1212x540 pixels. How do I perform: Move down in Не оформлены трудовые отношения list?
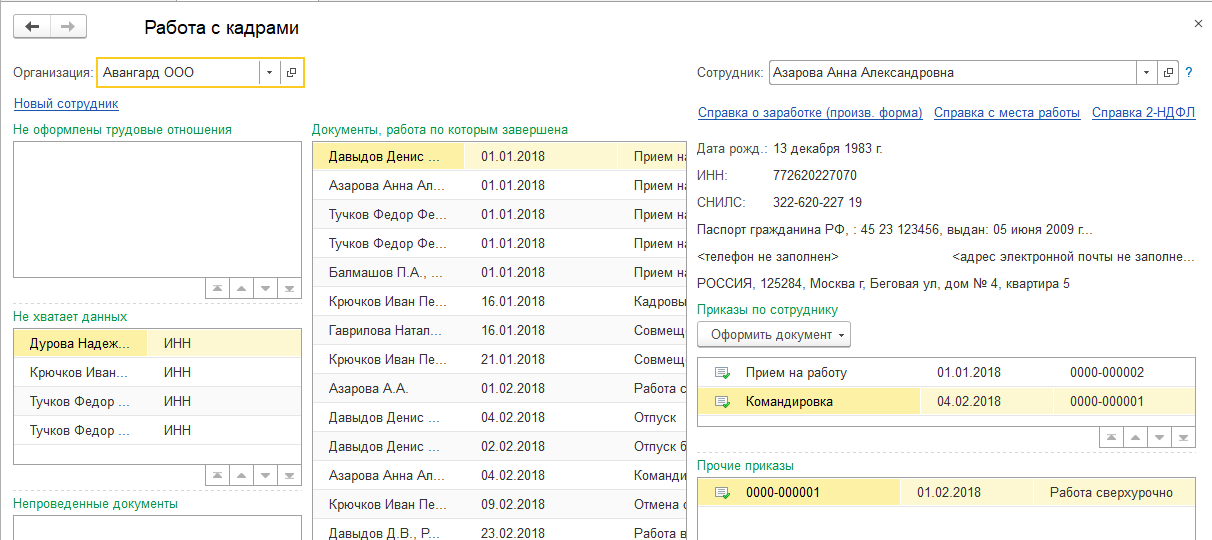tap(265, 288)
